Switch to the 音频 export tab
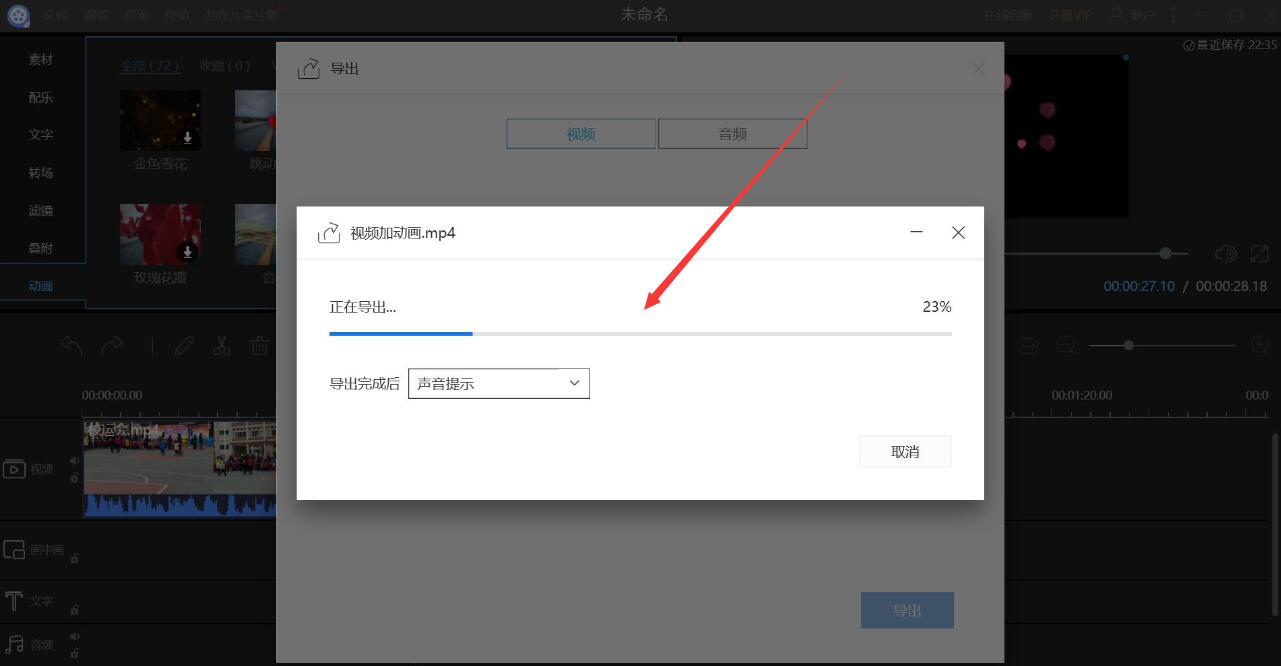Screen dimensions: 1281x666 [x=733, y=134]
